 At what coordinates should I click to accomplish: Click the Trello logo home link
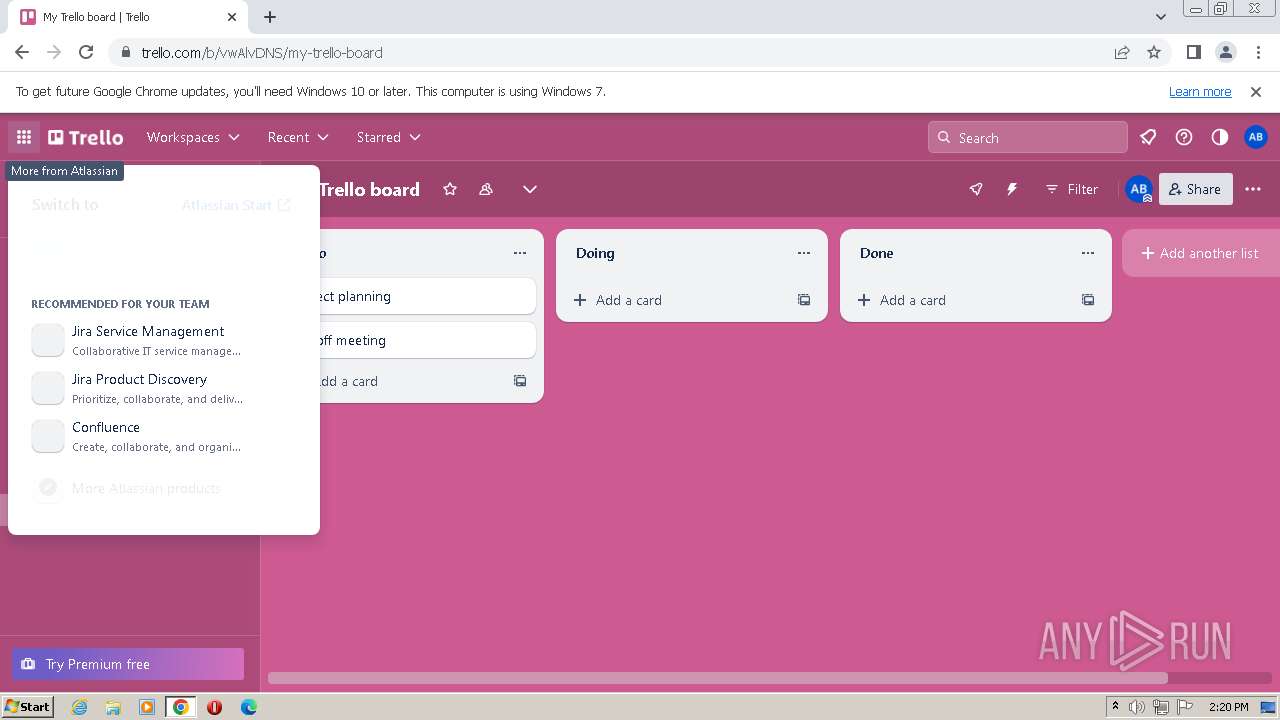(86, 137)
